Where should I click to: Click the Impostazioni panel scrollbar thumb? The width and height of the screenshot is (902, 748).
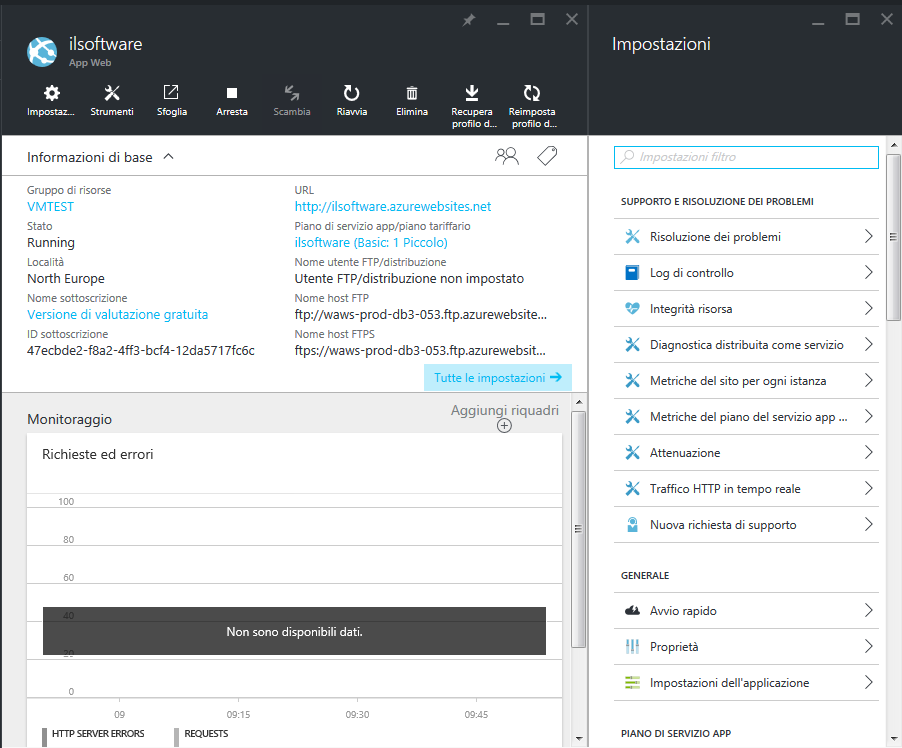tap(893, 237)
